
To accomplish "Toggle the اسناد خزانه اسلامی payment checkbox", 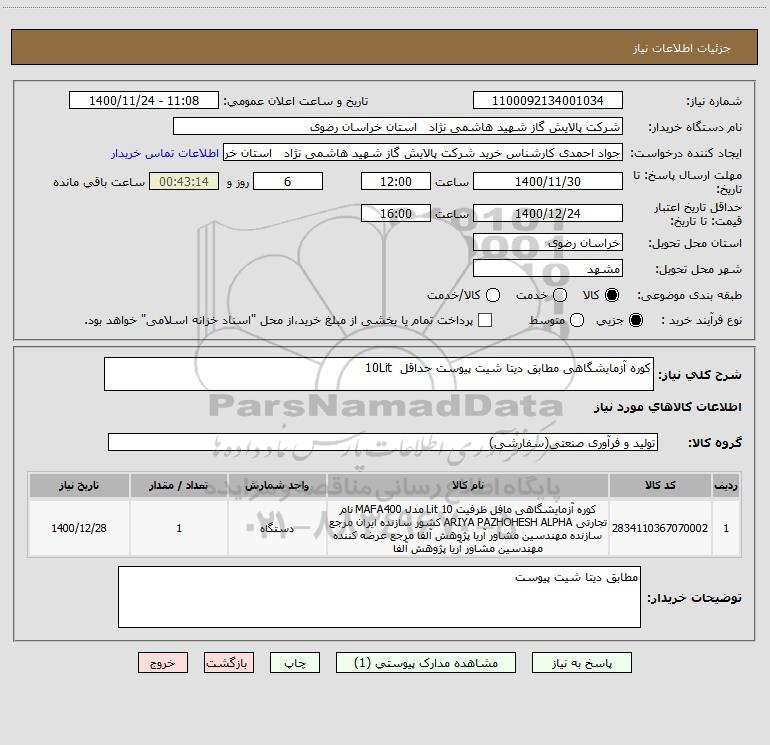I will [x=485, y=320].
